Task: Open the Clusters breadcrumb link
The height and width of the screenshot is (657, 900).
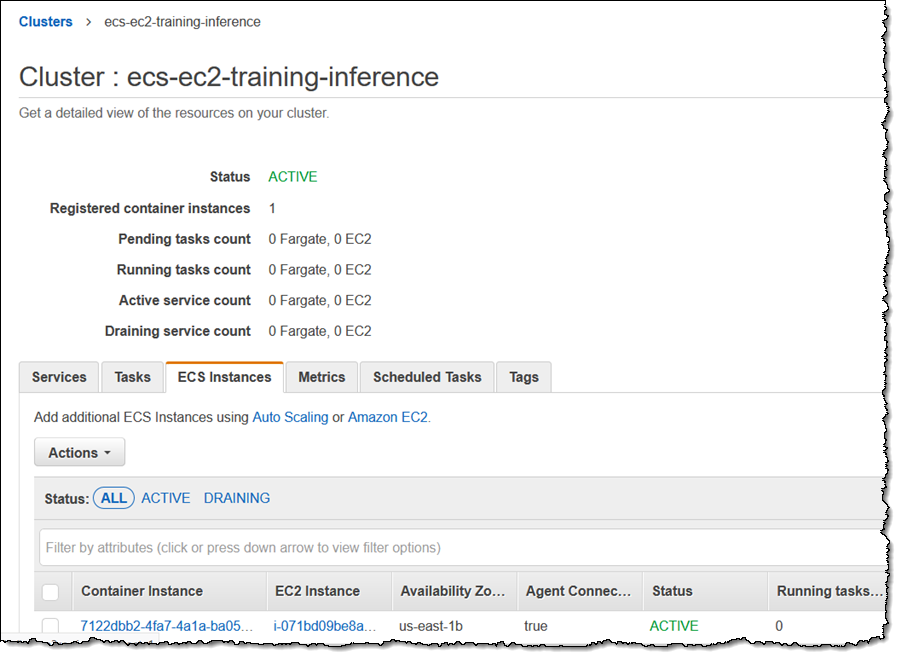Action: [x=45, y=22]
